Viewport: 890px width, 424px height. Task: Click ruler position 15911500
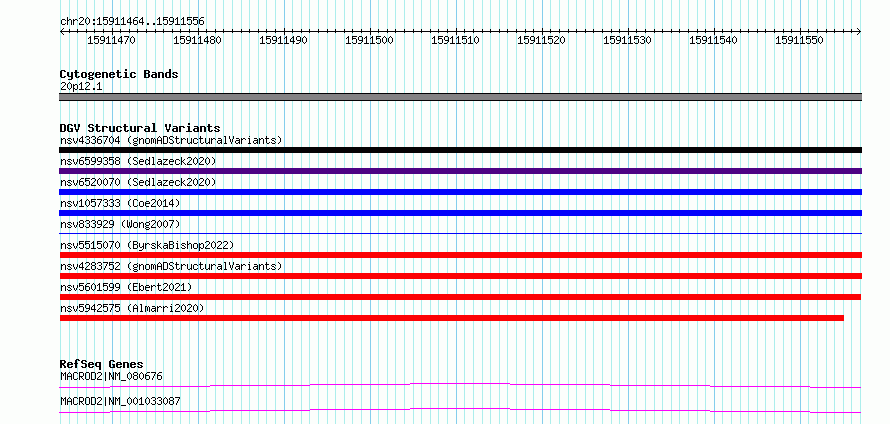pyautogui.click(x=369, y=40)
